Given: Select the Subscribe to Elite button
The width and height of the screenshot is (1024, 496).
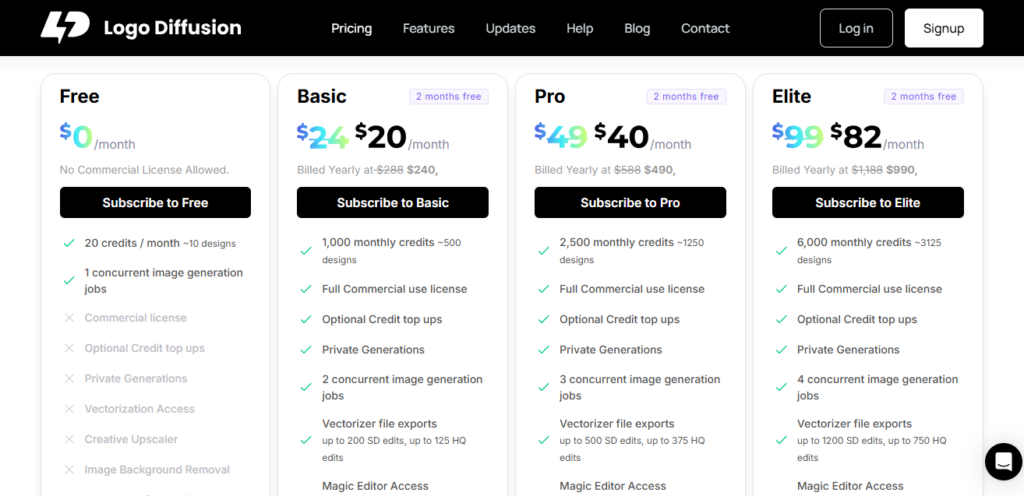Looking at the screenshot, I should (867, 202).
